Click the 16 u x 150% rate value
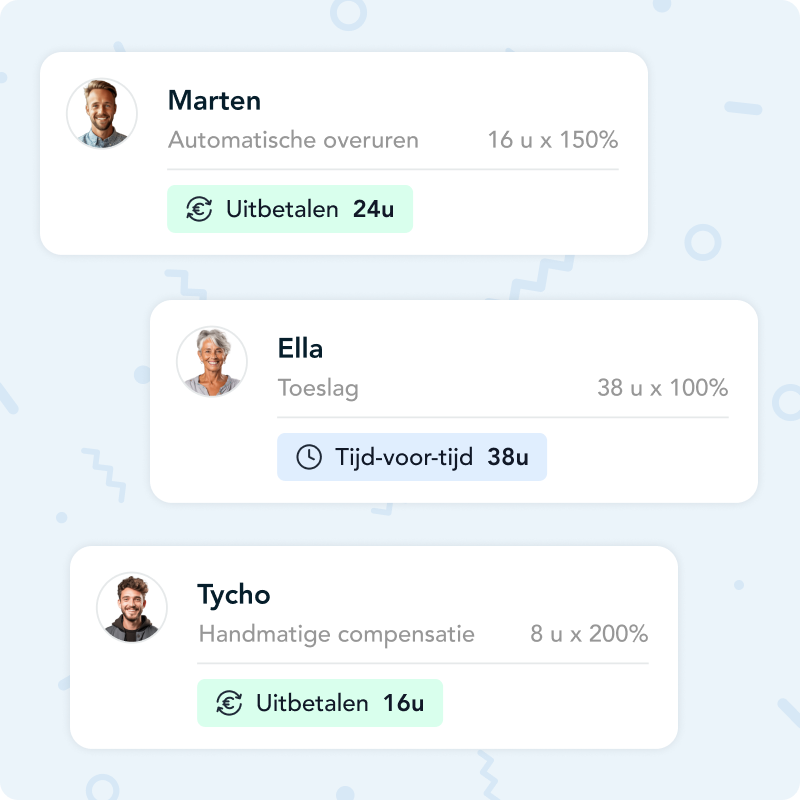Viewport: 800px width, 800px height. point(551,140)
